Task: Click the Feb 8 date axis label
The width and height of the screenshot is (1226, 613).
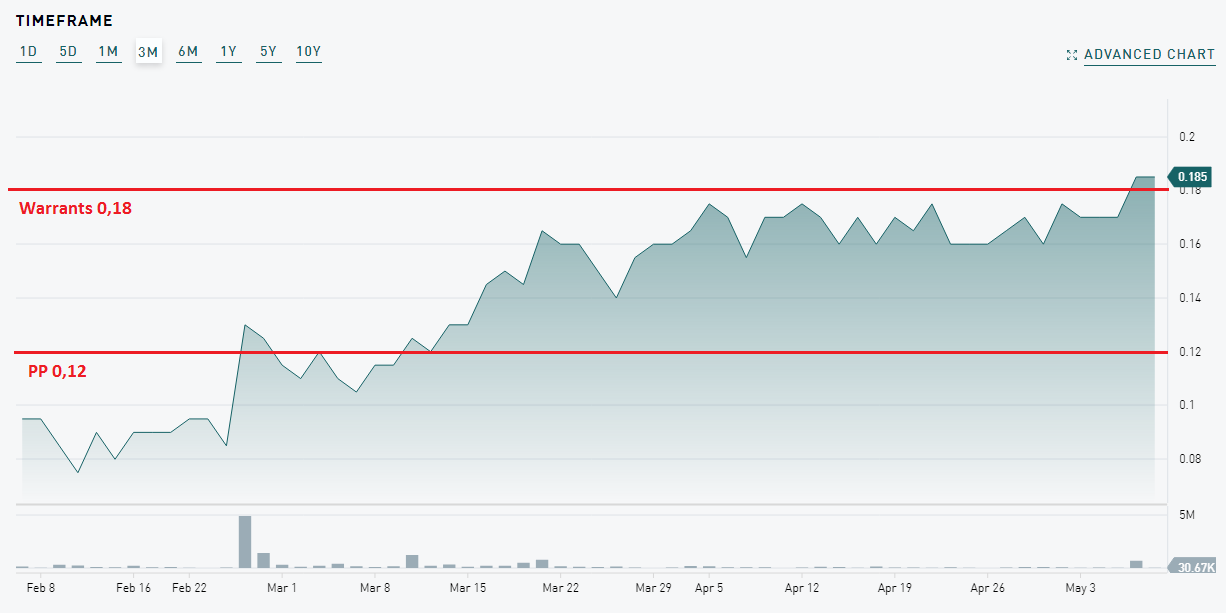Action: point(40,588)
